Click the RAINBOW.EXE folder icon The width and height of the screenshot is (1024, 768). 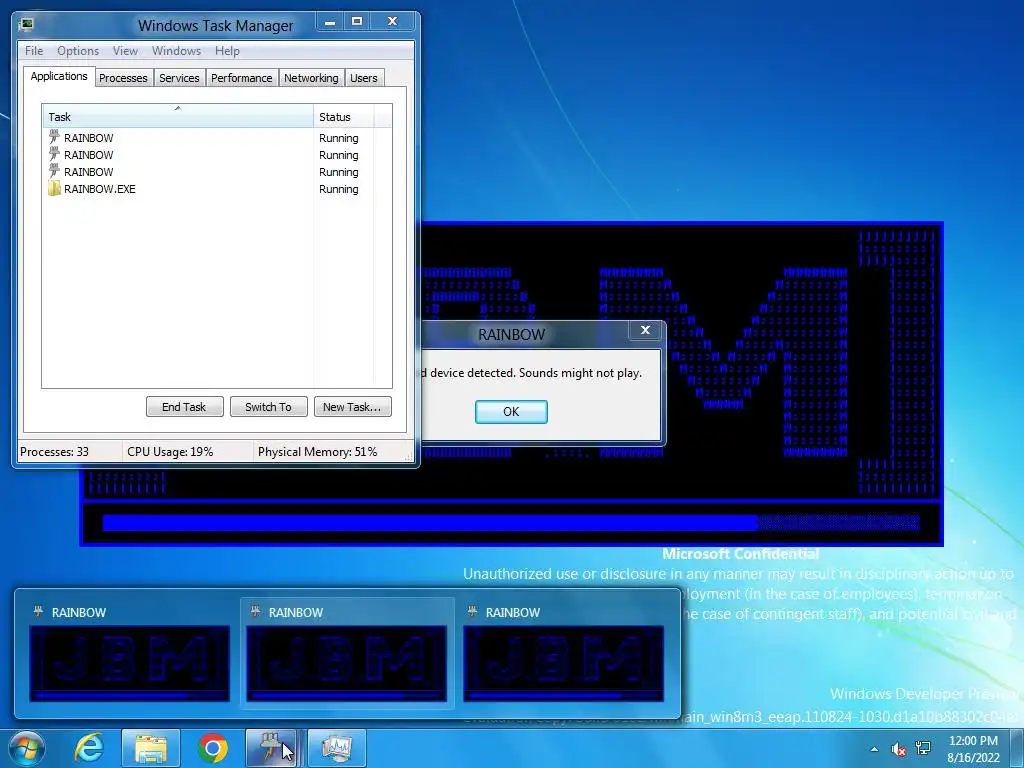click(x=54, y=189)
